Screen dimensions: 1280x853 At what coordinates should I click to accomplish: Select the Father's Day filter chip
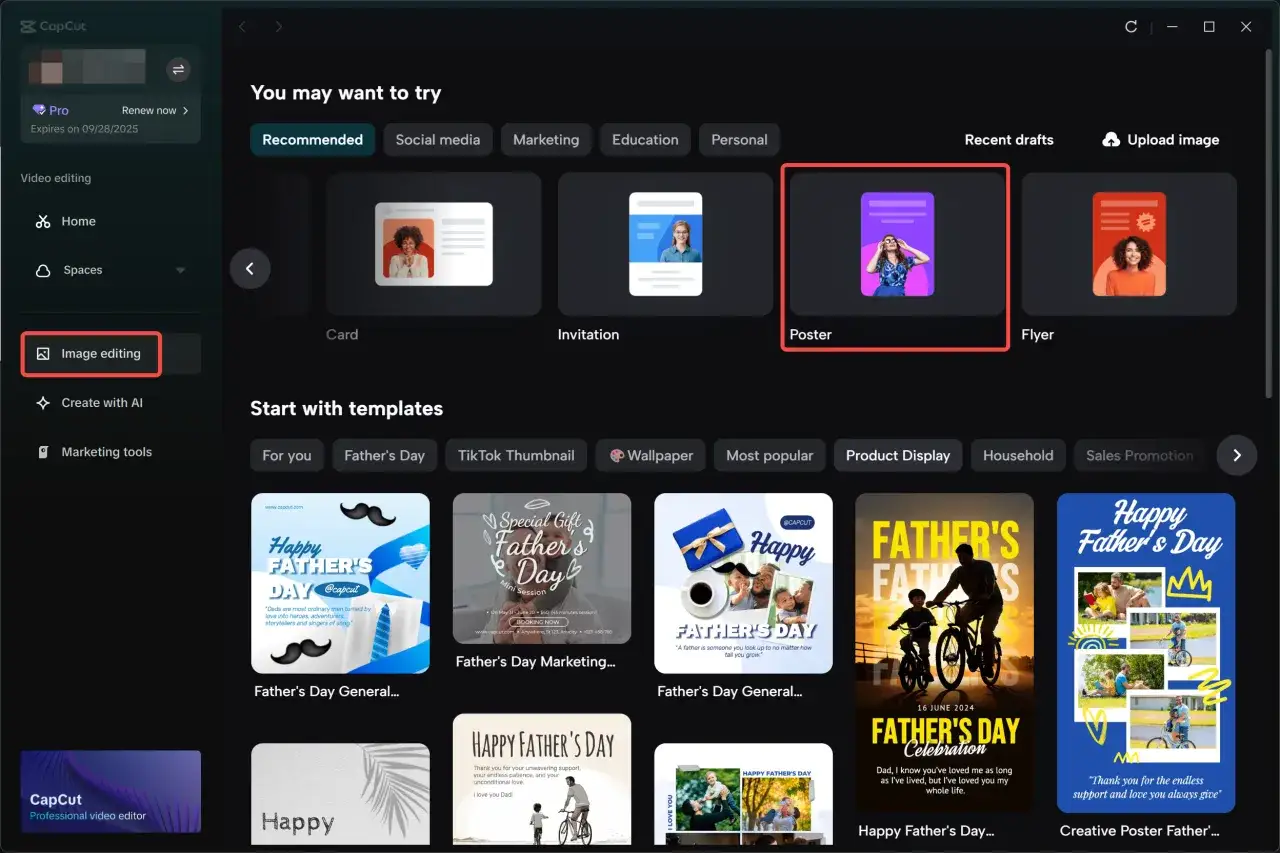[x=384, y=456]
